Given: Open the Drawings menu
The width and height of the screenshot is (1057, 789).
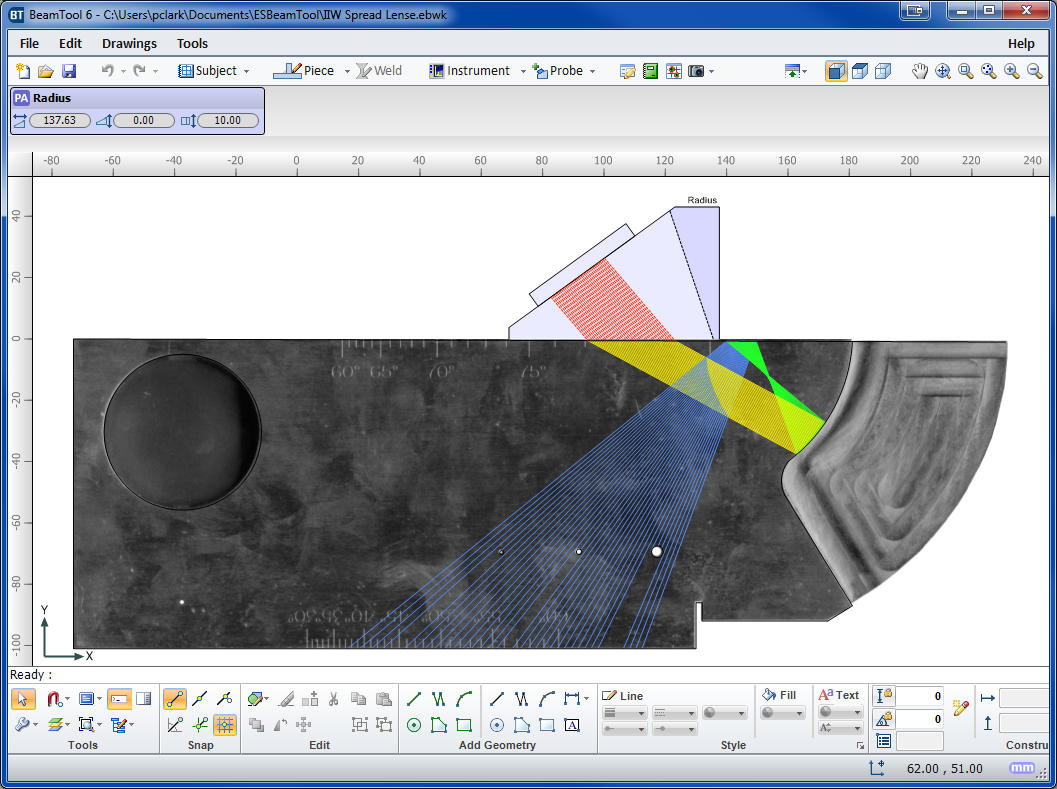Looking at the screenshot, I should click(129, 43).
